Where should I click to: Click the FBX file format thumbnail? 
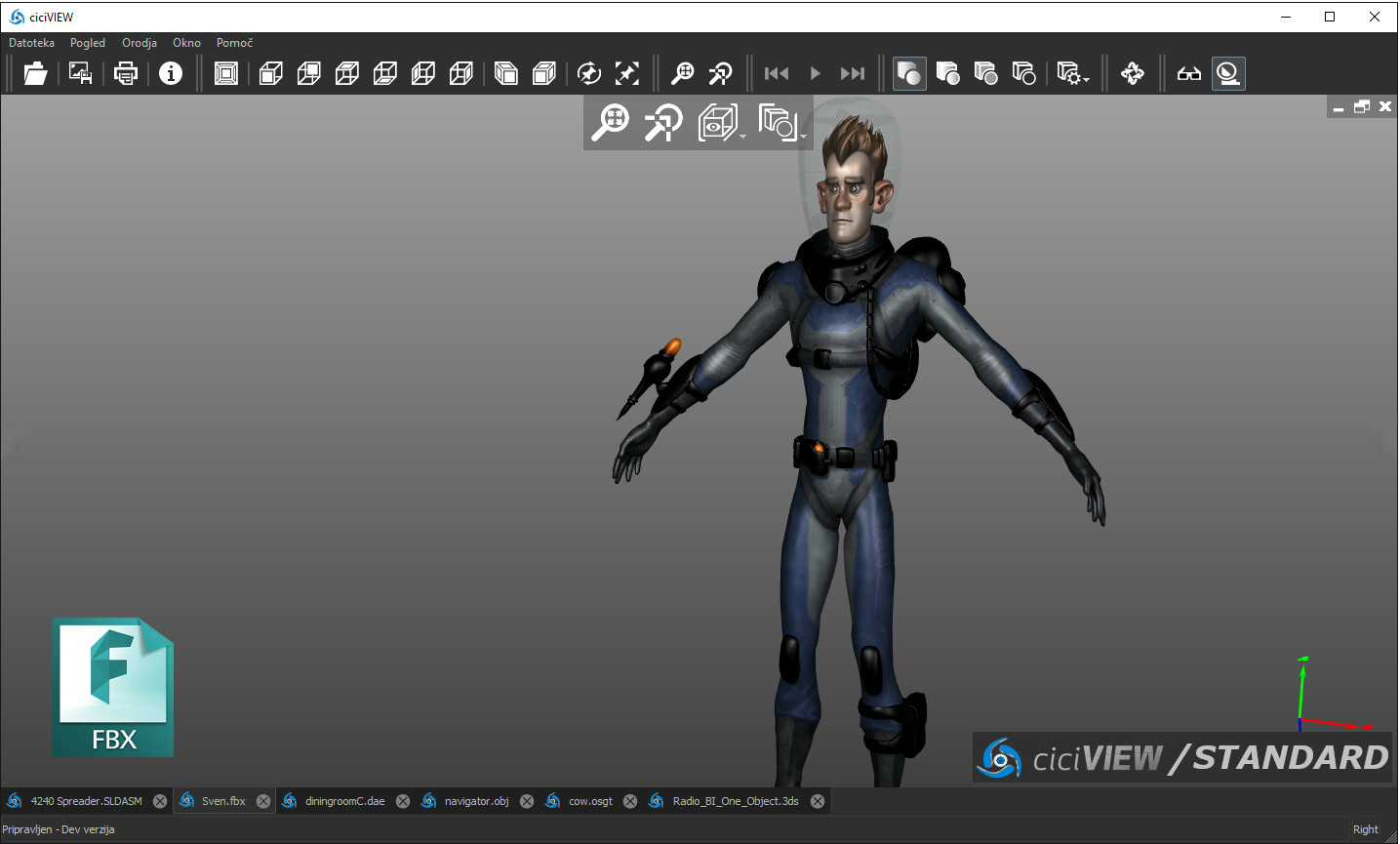pos(113,687)
